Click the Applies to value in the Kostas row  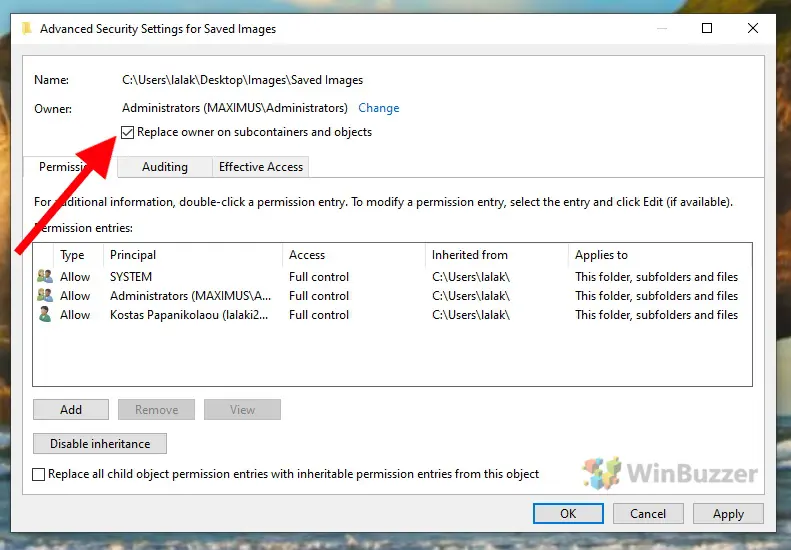(x=656, y=315)
